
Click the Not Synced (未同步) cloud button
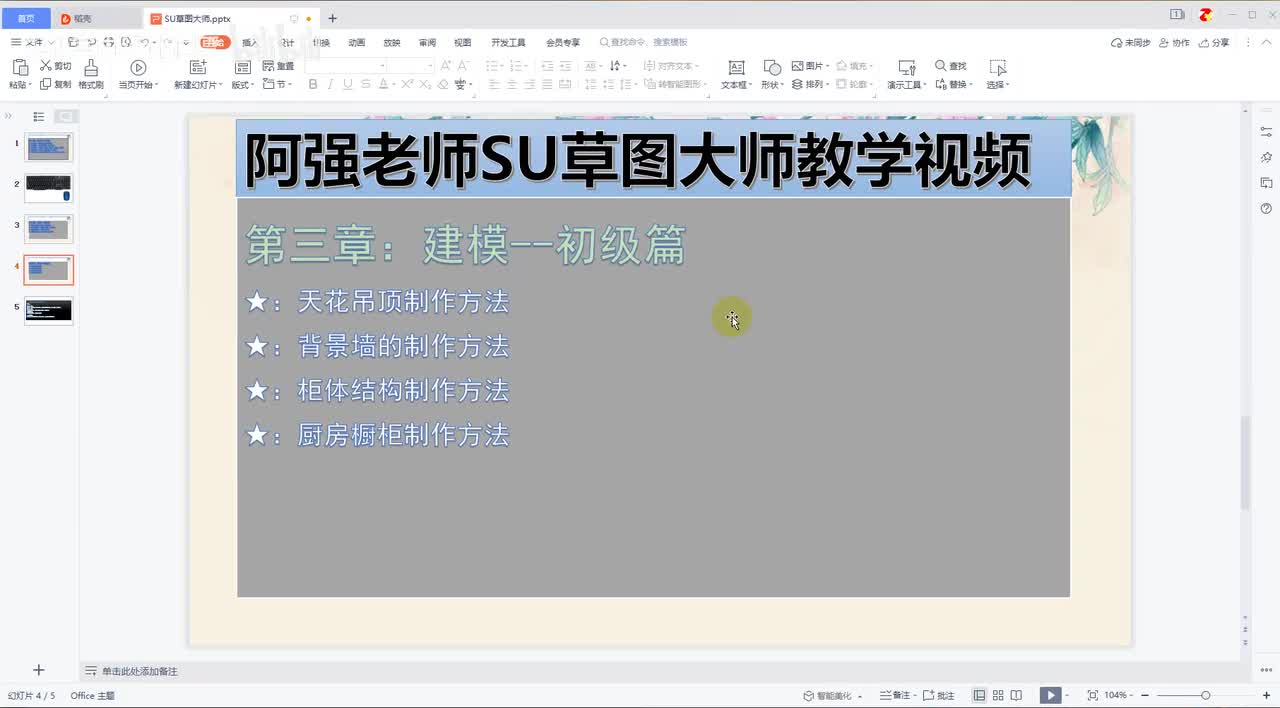(x=1131, y=43)
